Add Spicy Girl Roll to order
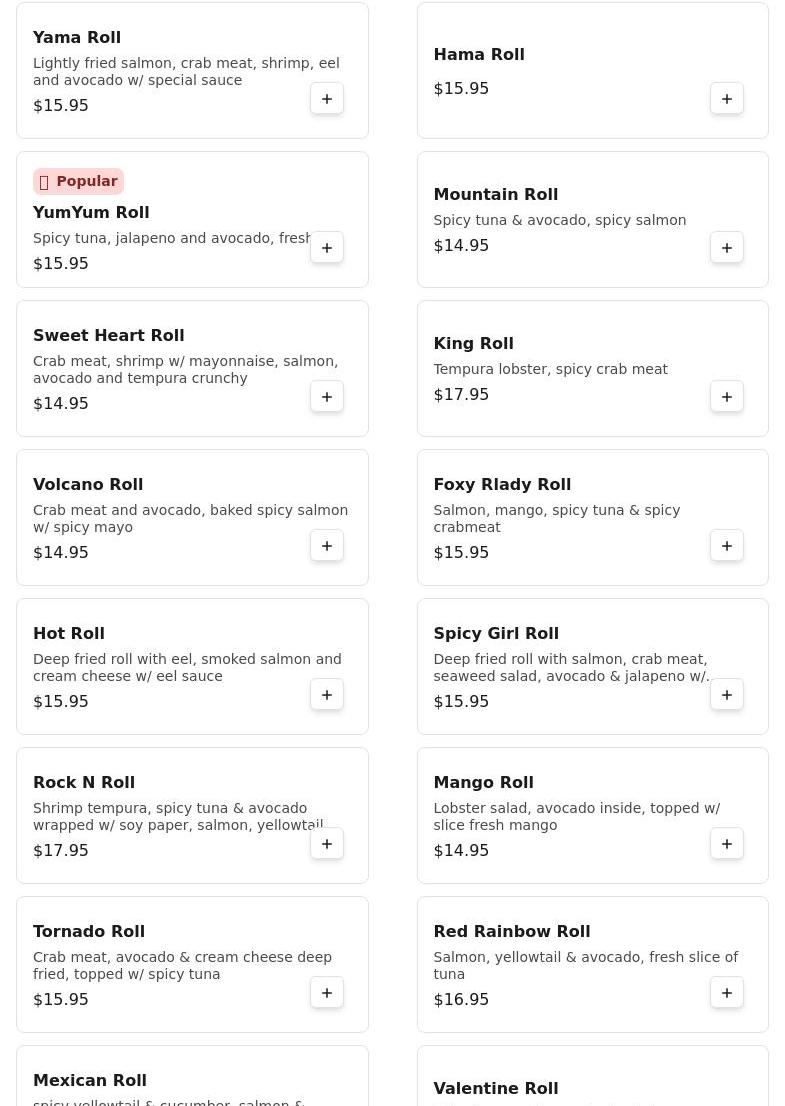 727,695
